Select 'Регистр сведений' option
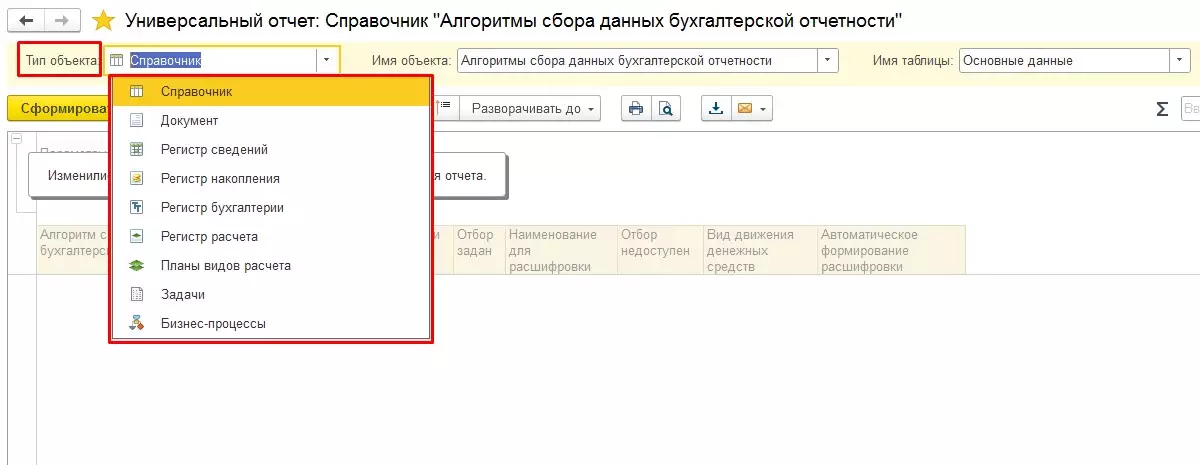The width and height of the screenshot is (1200, 465). 270,149
